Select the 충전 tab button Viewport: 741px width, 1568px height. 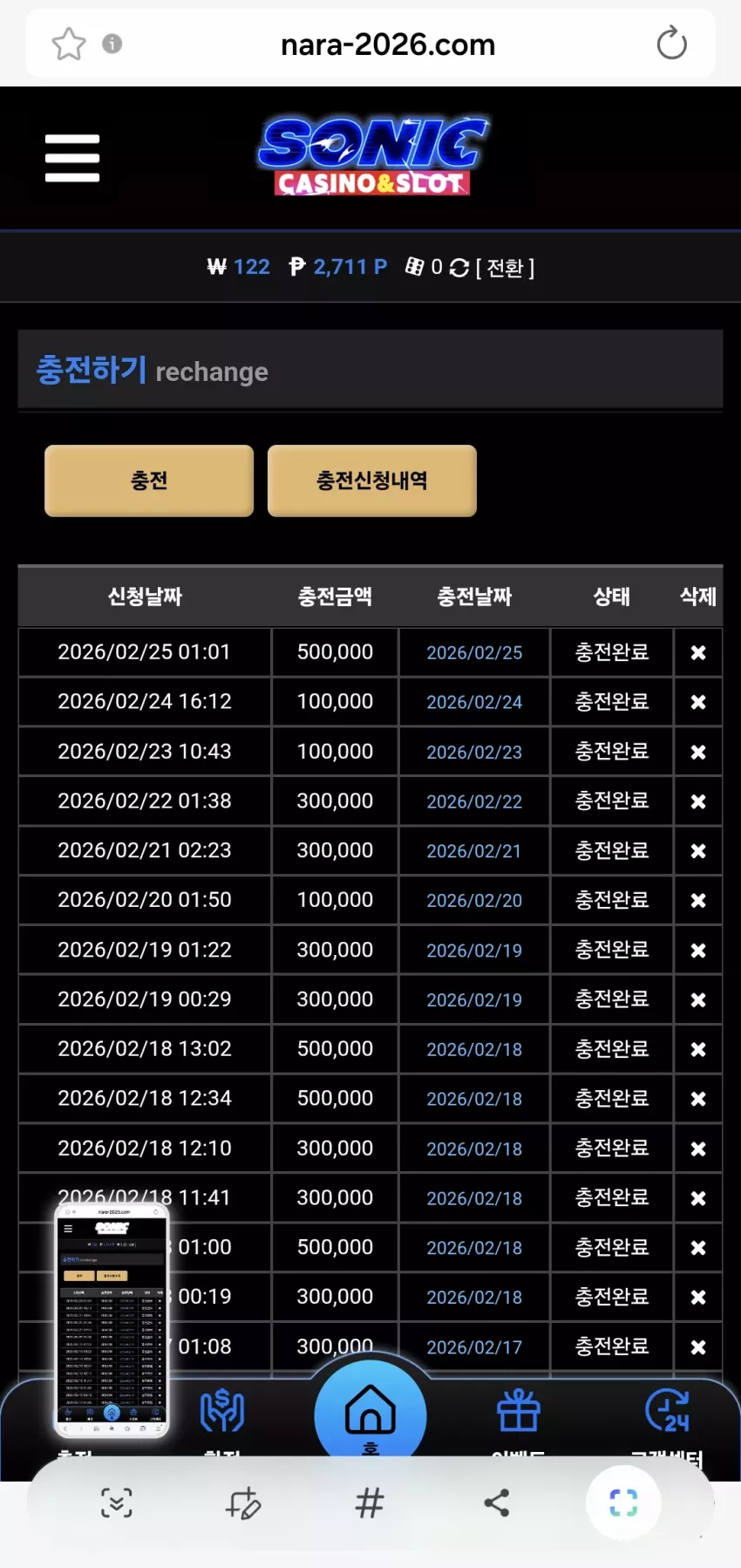pos(149,481)
